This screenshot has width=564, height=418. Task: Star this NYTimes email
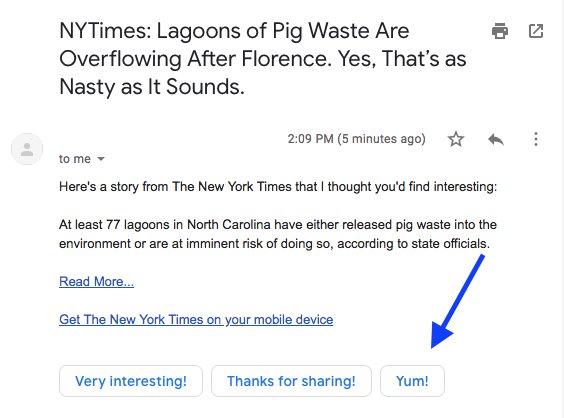pyautogui.click(x=456, y=139)
